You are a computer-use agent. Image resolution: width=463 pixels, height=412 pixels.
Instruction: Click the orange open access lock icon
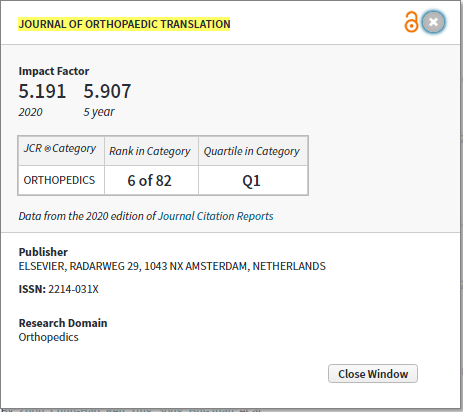pyautogui.click(x=411, y=22)
